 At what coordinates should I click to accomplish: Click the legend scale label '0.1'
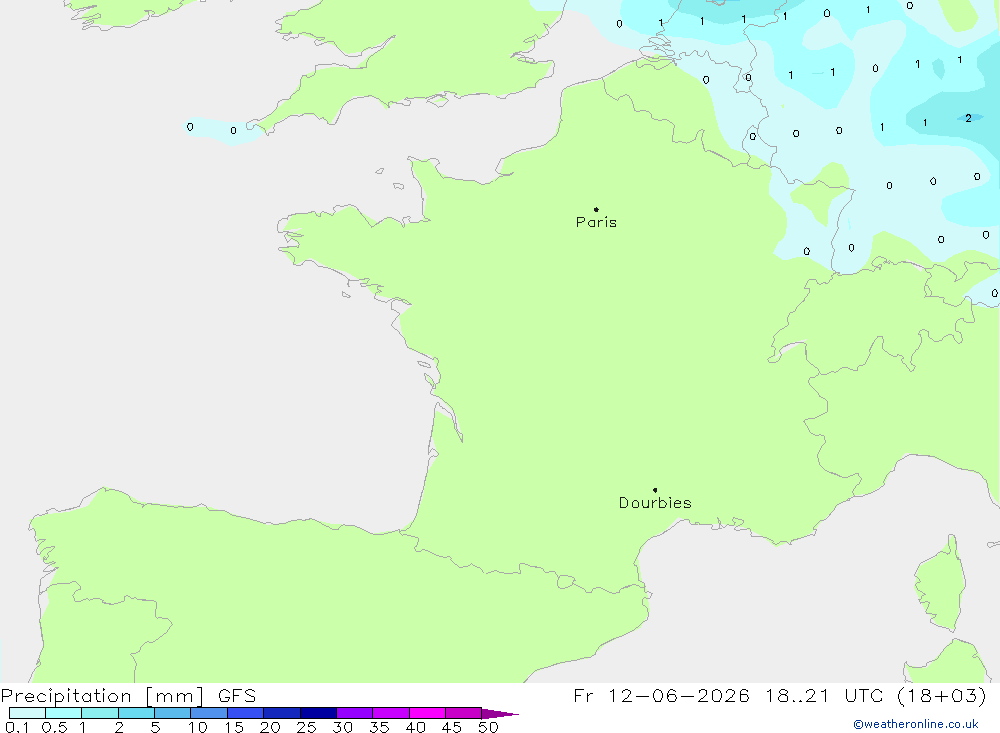(x=17, y=727)
